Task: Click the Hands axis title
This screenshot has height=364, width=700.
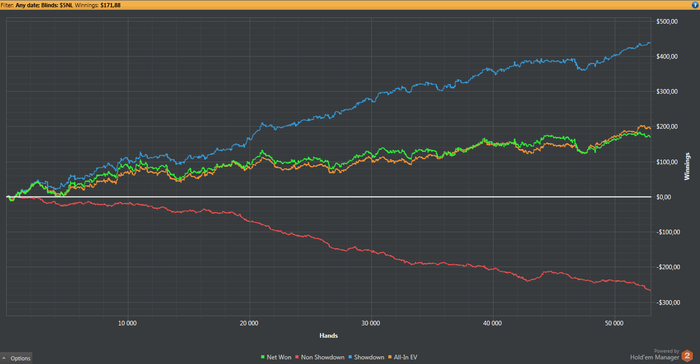Action: click(329, 335)
